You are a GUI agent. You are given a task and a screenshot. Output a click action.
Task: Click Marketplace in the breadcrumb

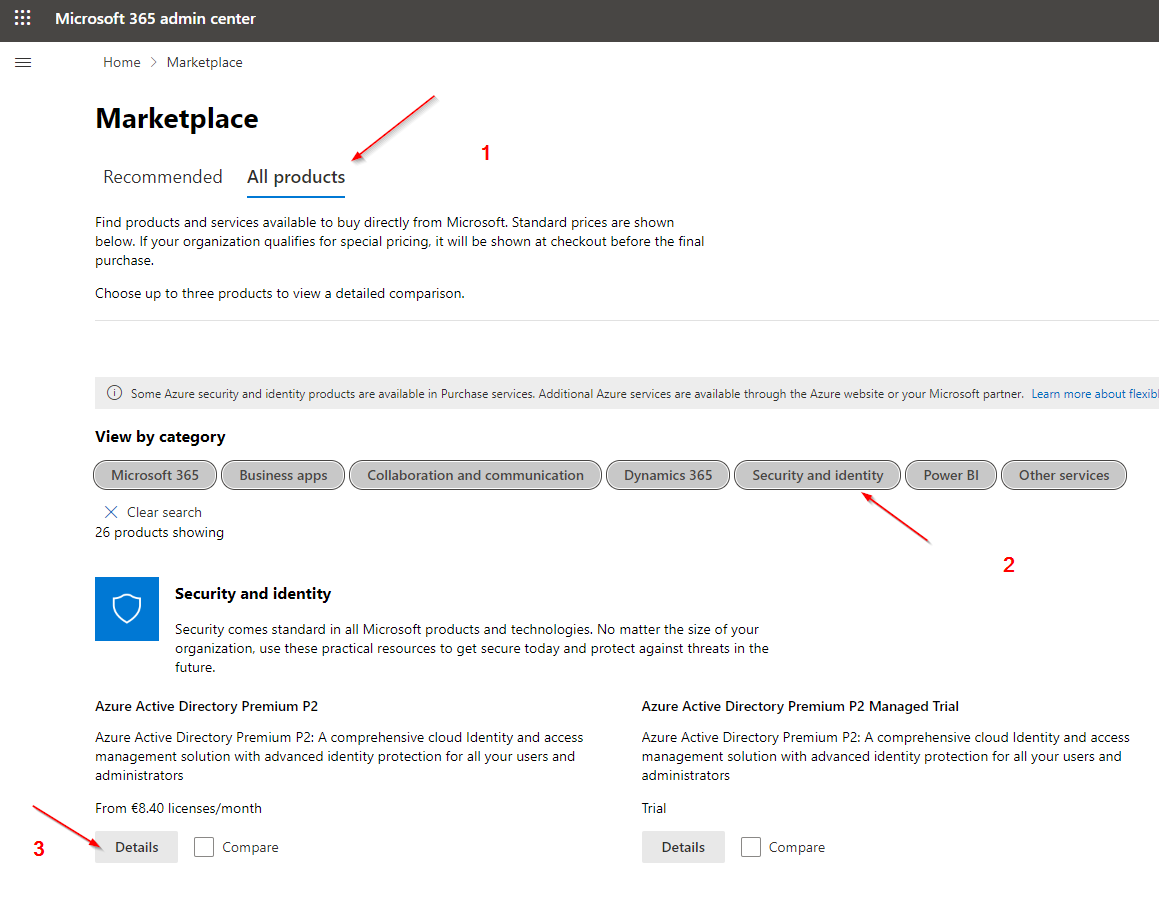[205, 63]
